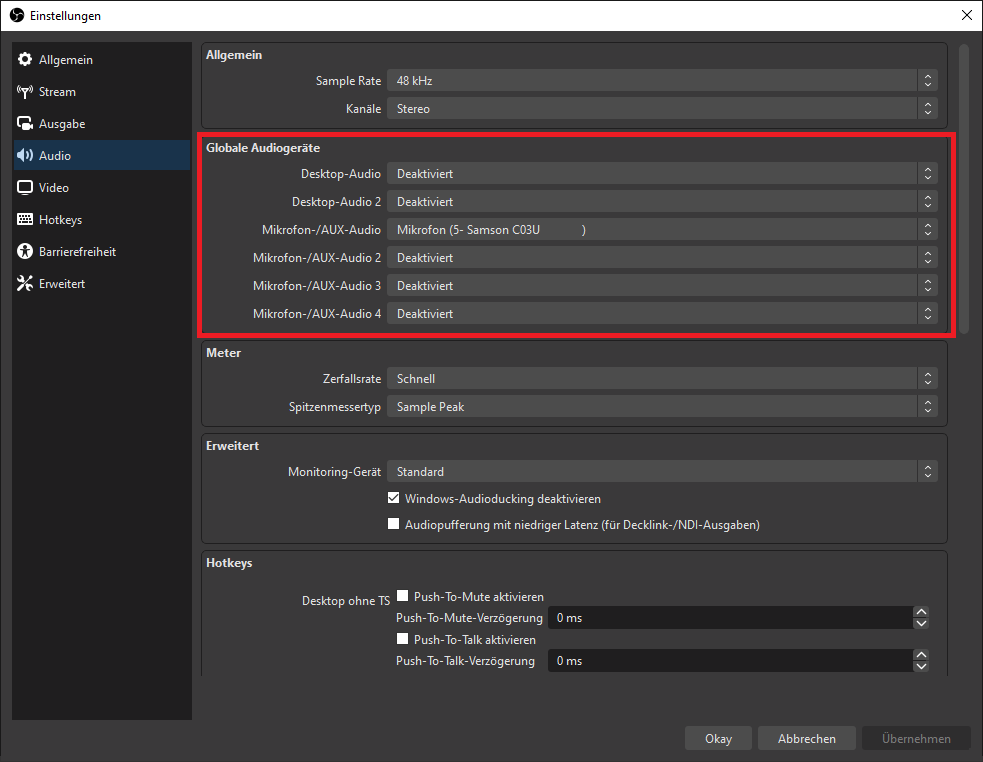Click the Allgemein gear icon in sidebar

pyautogui.click(x=25, y=60)
